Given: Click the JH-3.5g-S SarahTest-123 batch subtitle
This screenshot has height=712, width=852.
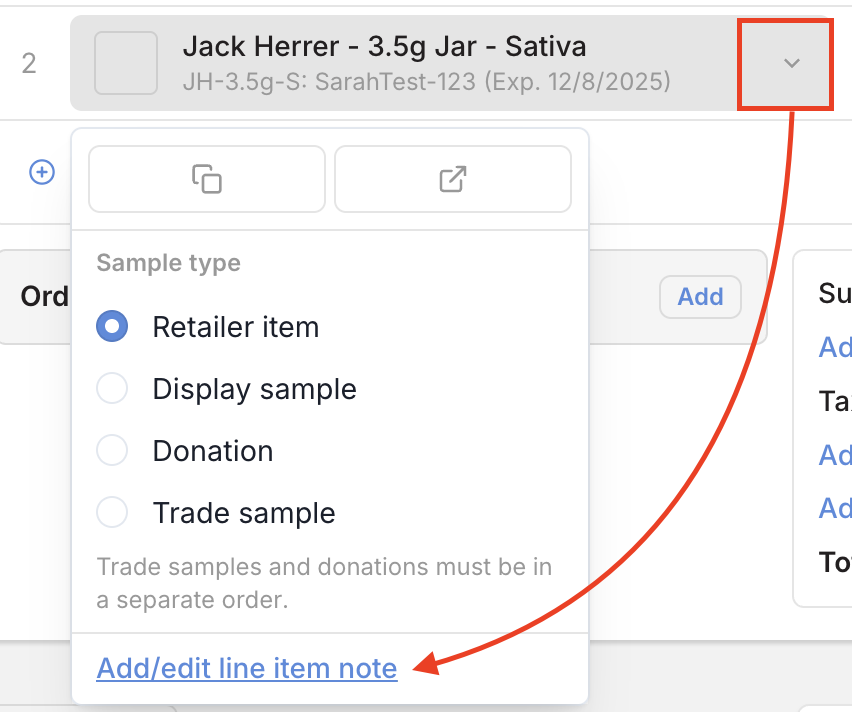Looking at the screenshot, I should point(426,80).
